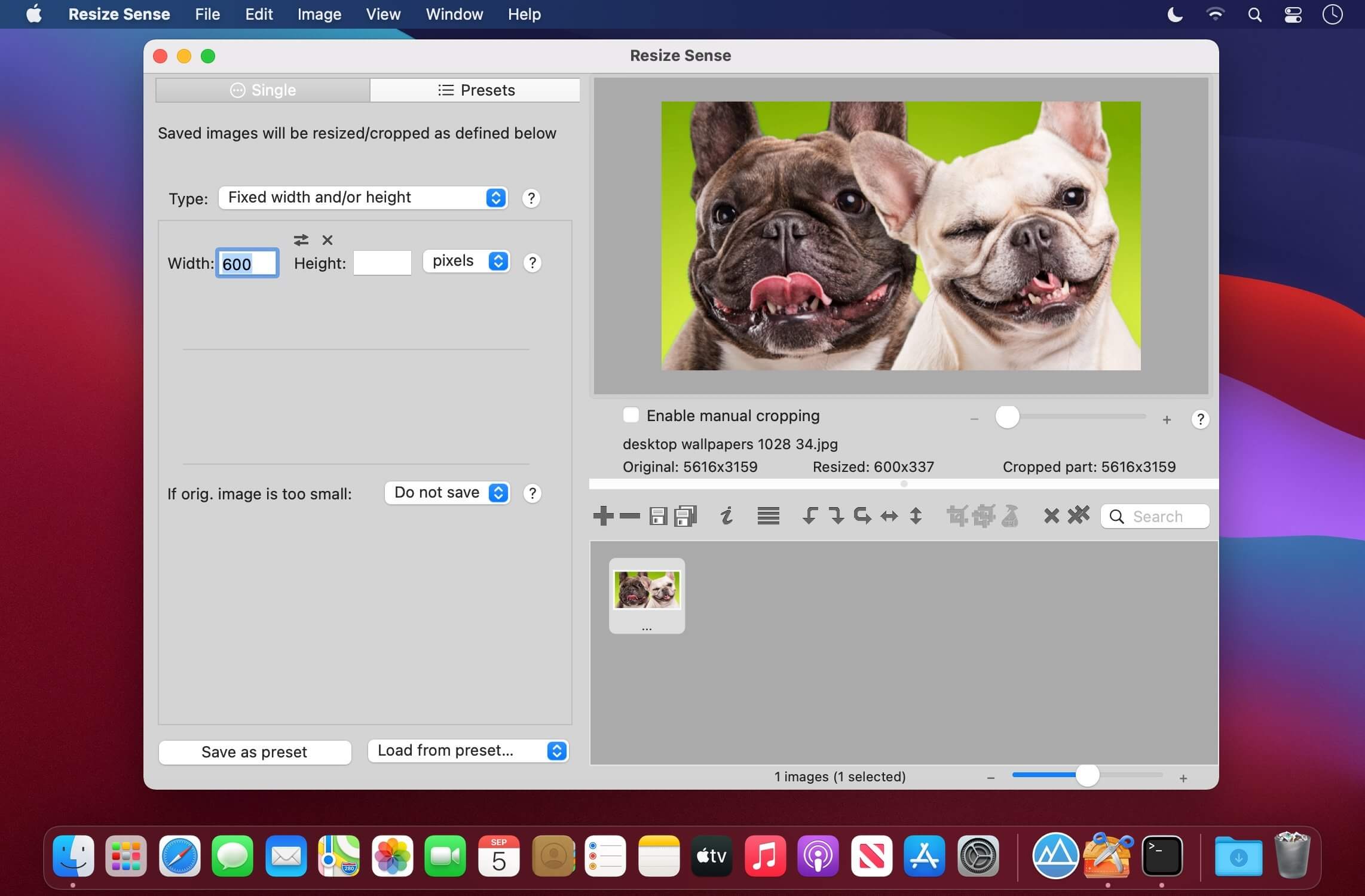Enable manual cropping checkbox
Viewport: 1365px width, 896px height.
coord(631,415)
